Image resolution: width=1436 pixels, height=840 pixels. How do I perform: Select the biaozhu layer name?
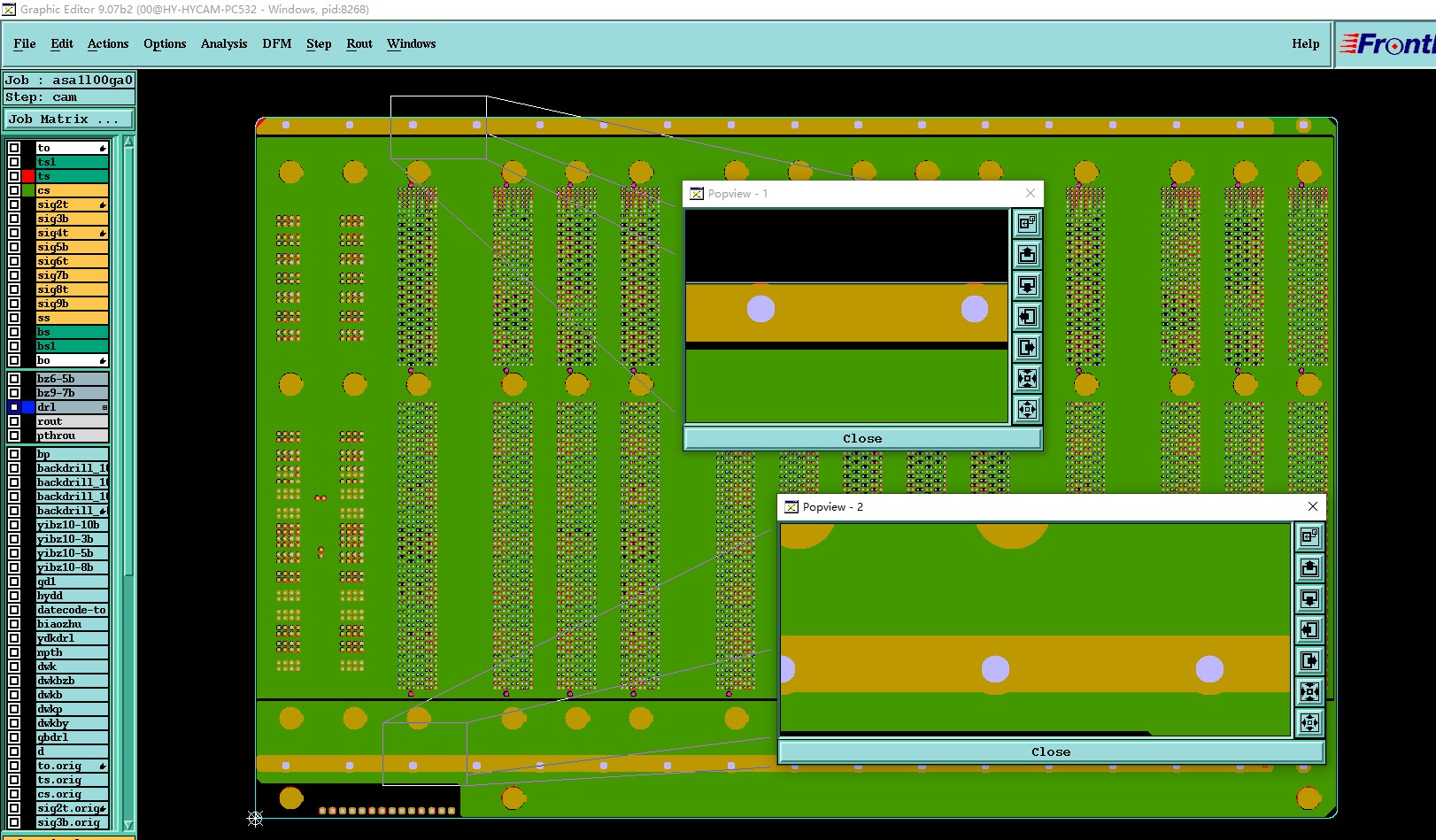click(x=72, y=624)
